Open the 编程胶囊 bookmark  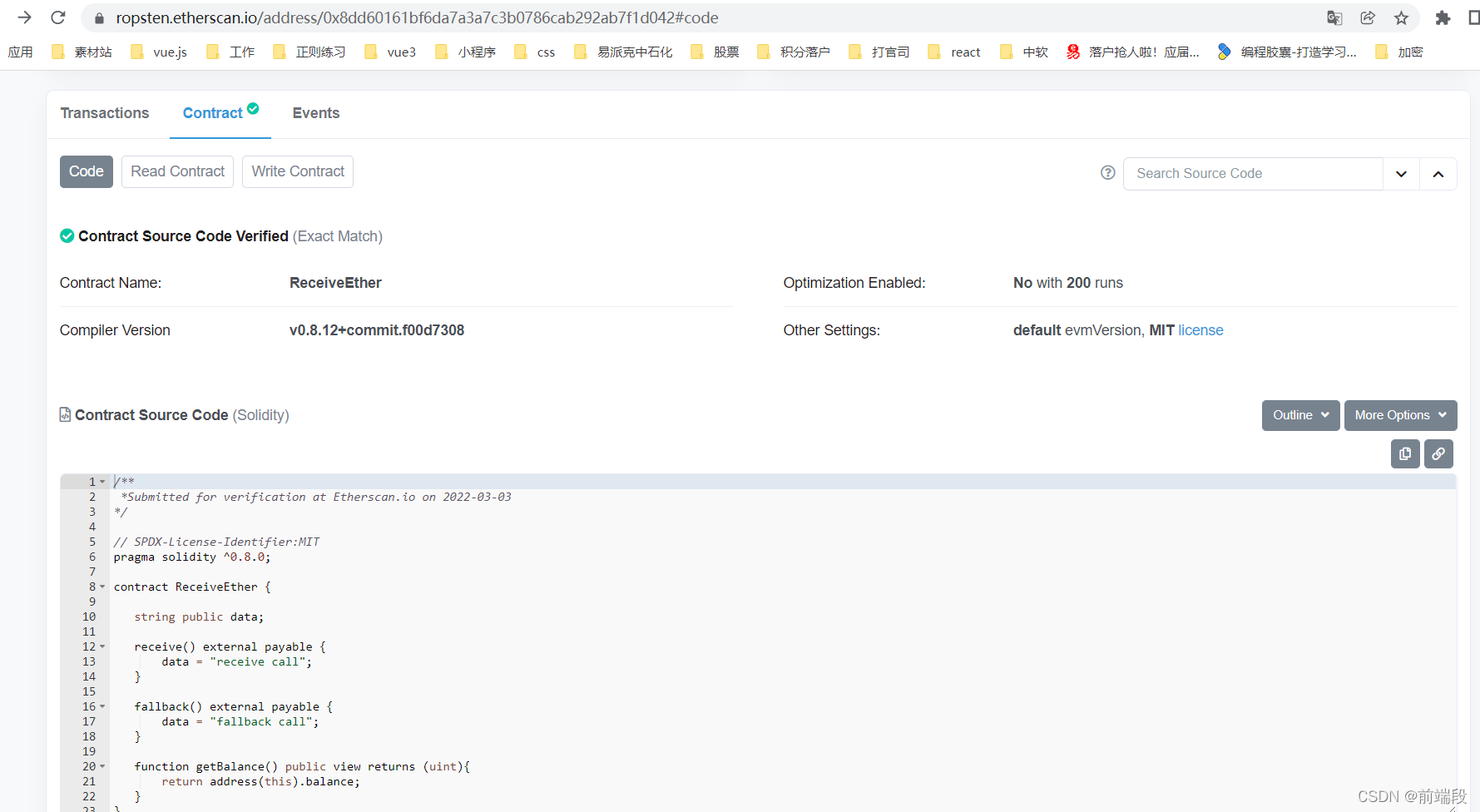click(1286, 52)
